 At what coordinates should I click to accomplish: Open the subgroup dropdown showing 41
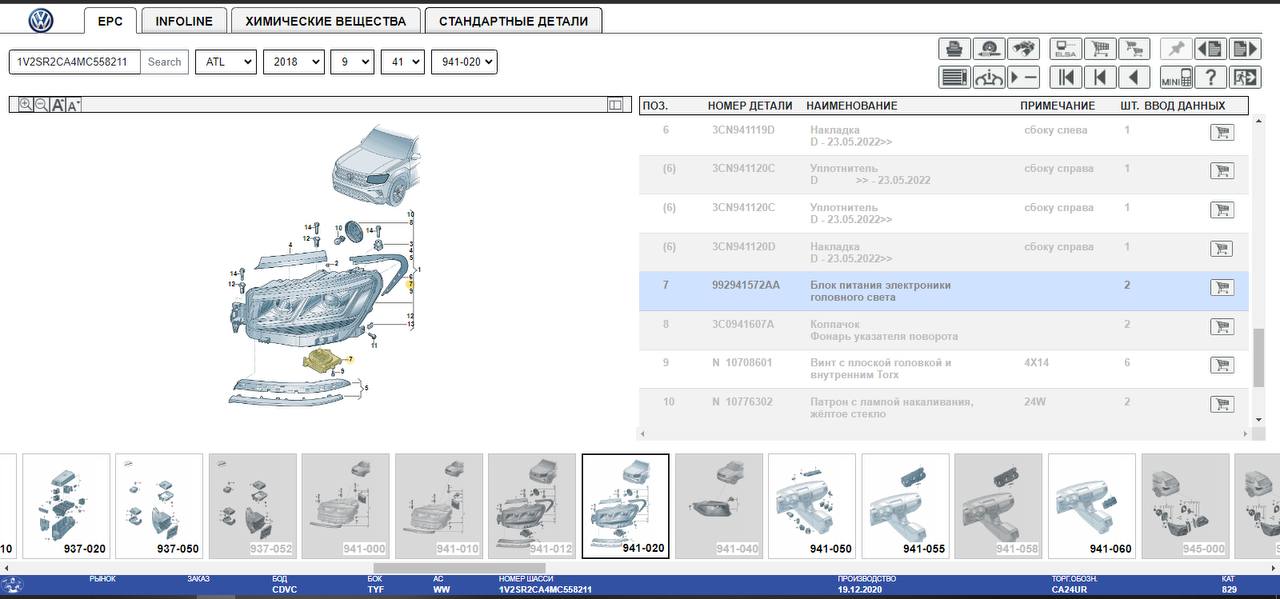pos(403,62)
